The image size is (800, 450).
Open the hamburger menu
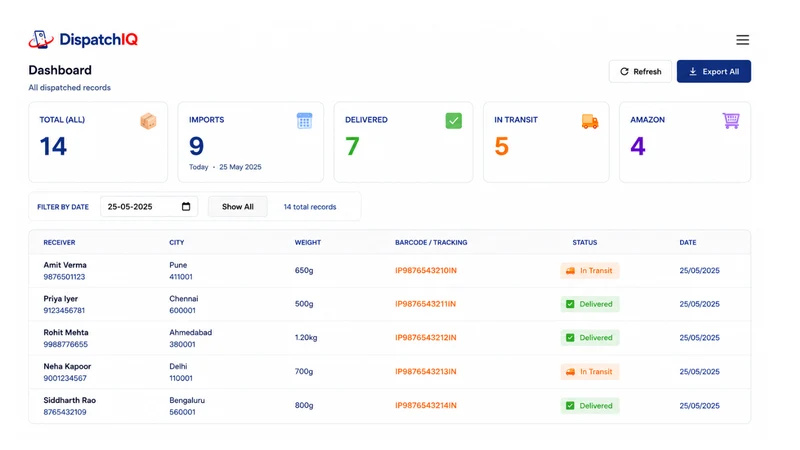[x=742, y=40]
